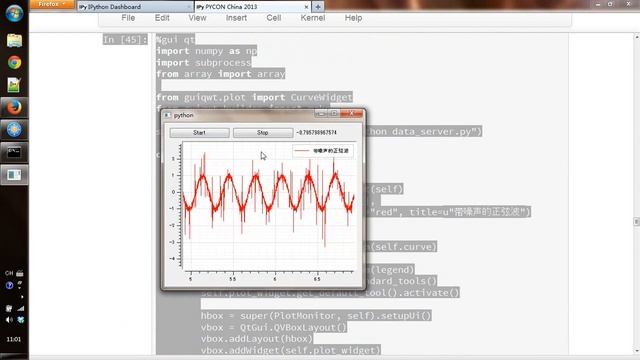
Task: Click the page scrollbar up arrow
Action: tap(637, 37)
